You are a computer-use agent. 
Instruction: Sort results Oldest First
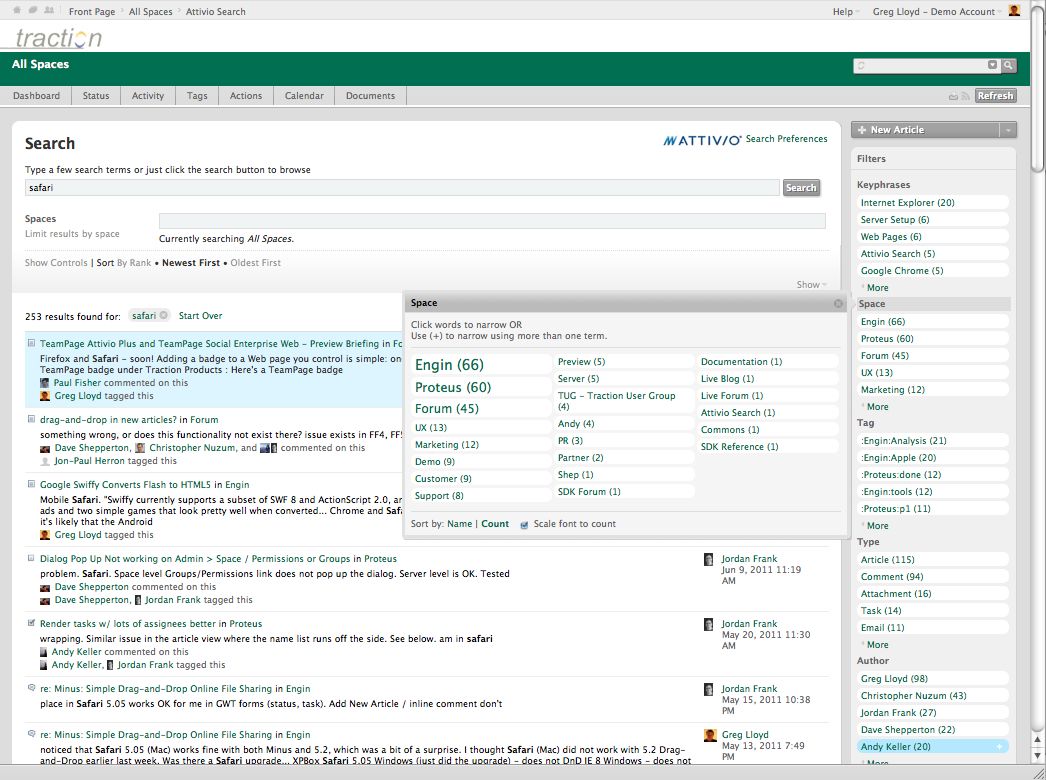255,263
